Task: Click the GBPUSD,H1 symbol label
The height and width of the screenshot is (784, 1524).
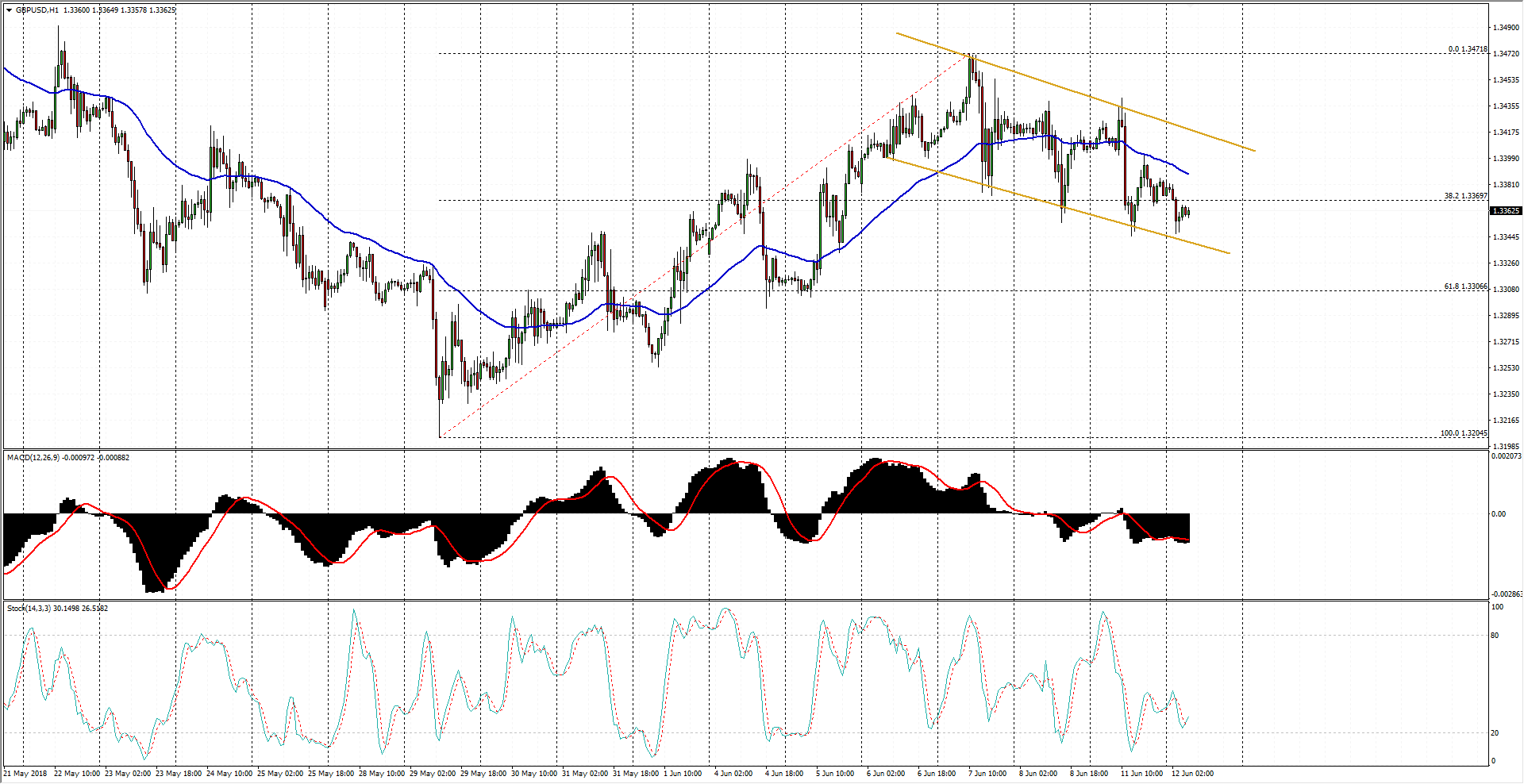Action: [x=37, y=10]
